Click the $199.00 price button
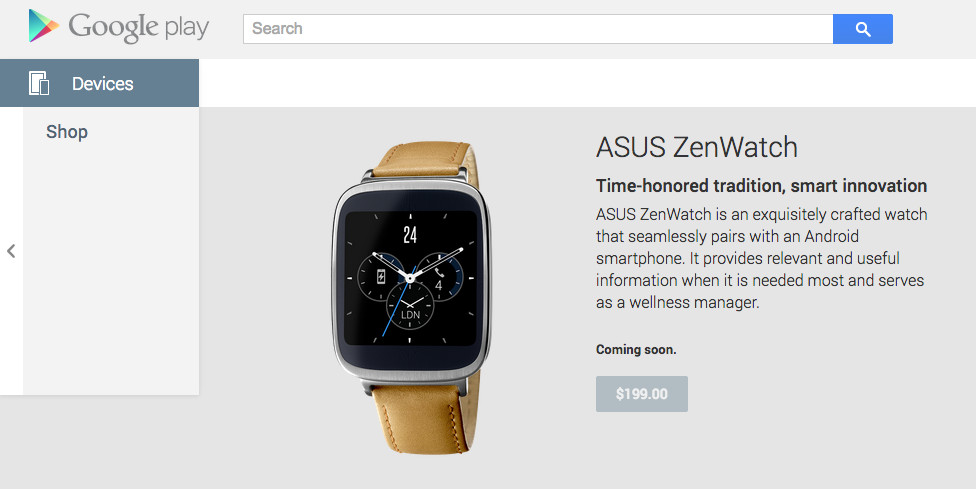This screenshot has height=489, width=976. (x=642, y=394)
